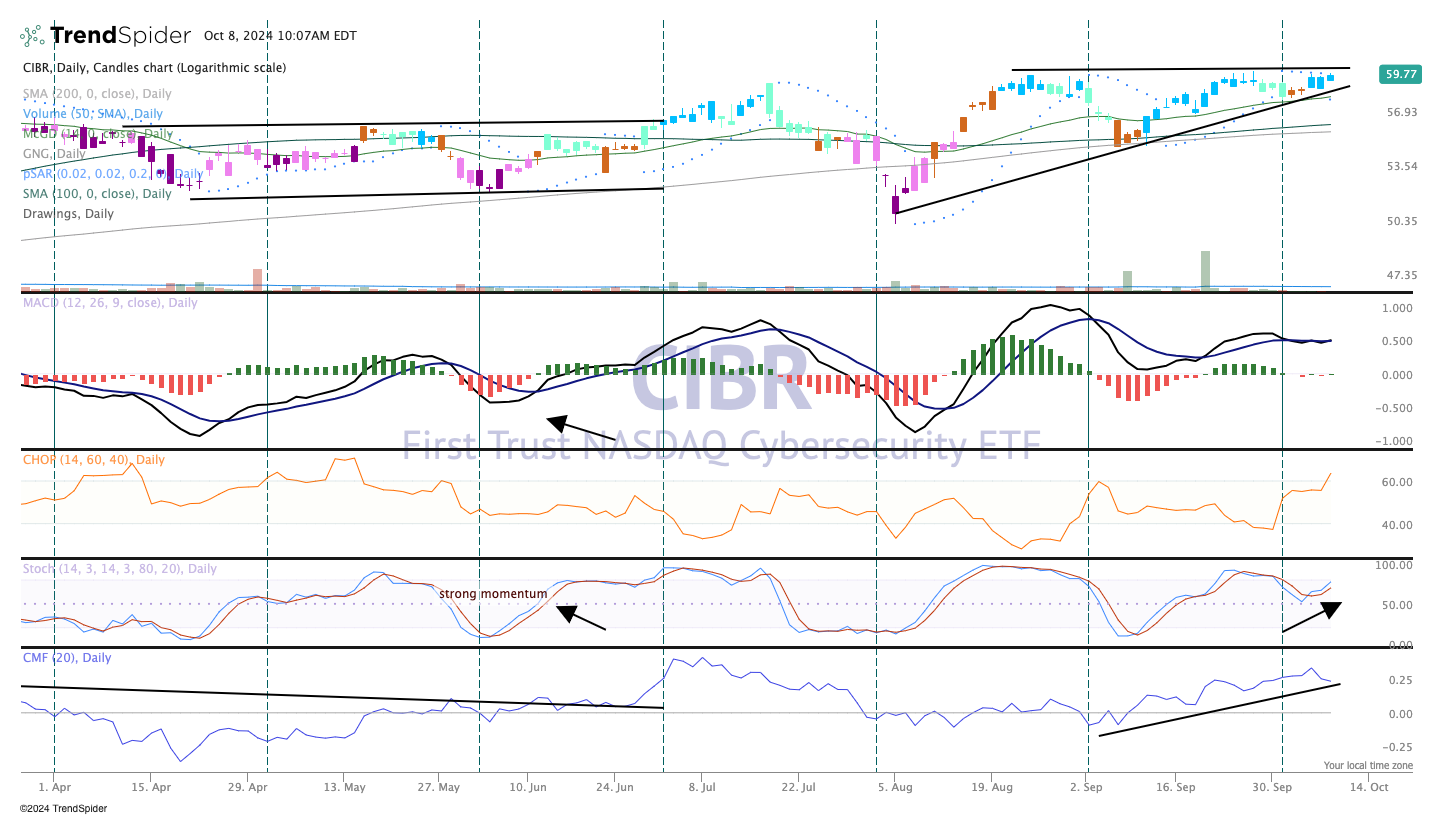
Task: Click the "2. Sep" date axis marker
Action: click(1087, 787)
